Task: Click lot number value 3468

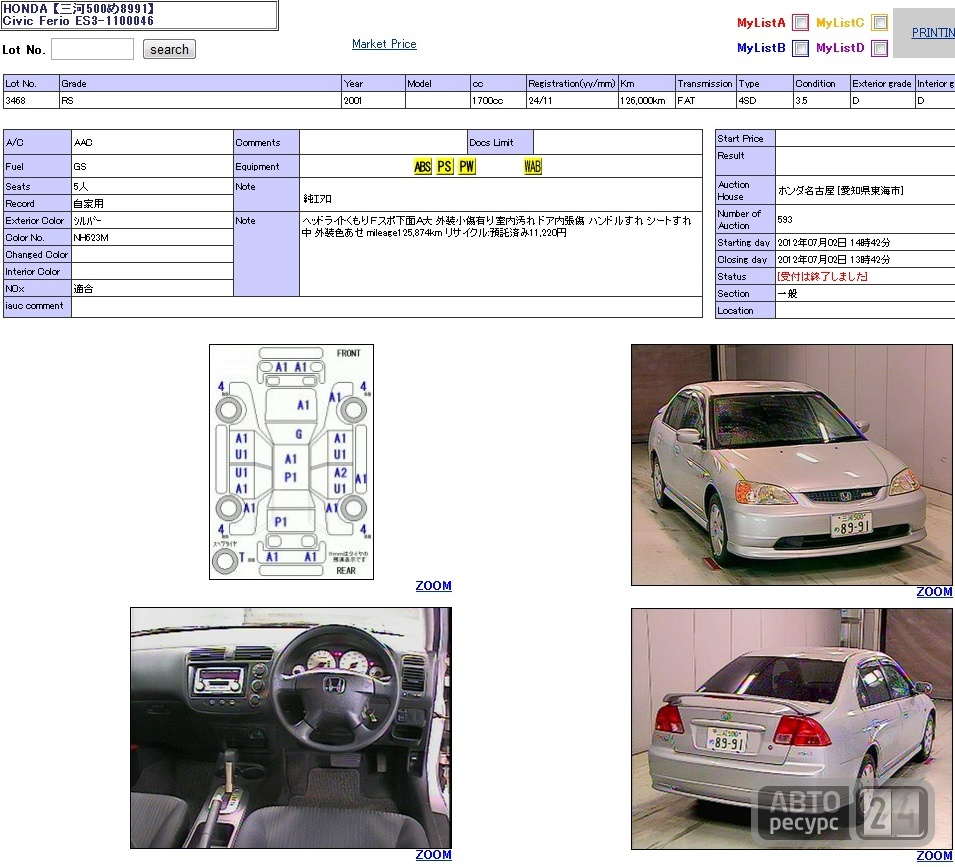Action: pos(15,100)
